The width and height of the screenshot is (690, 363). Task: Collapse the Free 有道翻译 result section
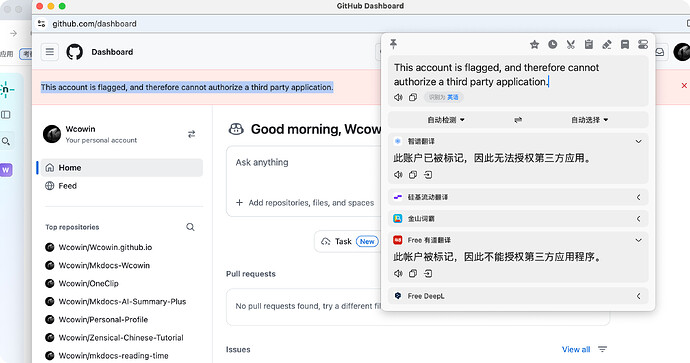pos(639,240)
